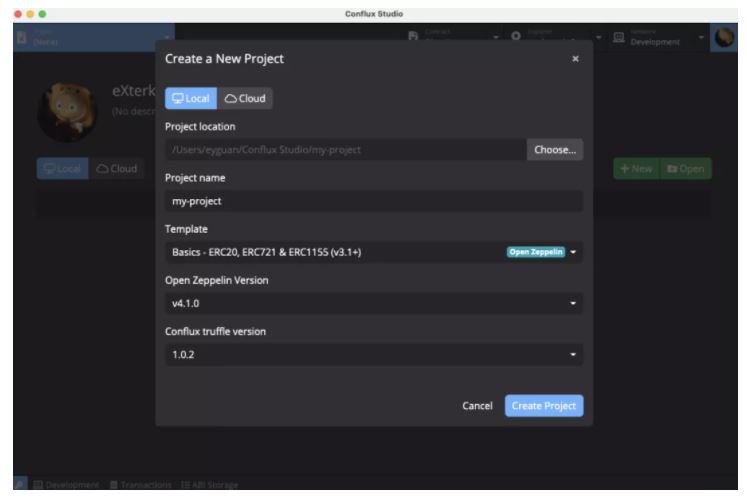747x499 pixels.
Task: Expand the Template dropdown arrow
Action: 573,252
